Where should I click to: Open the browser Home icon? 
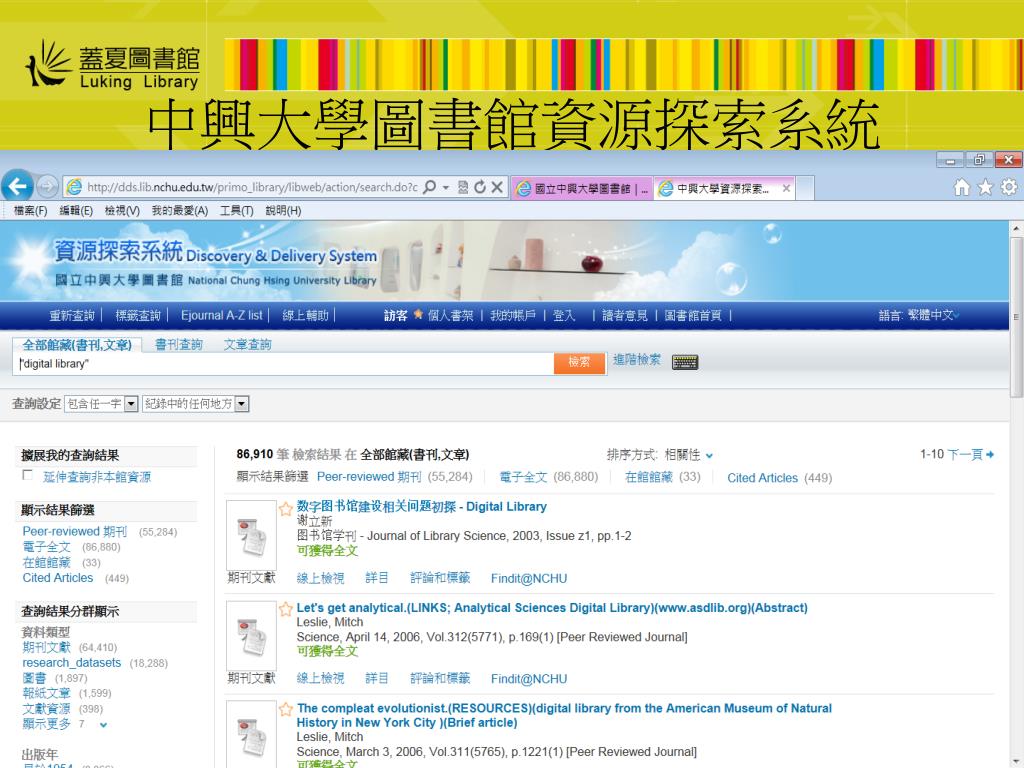(962, 187)
